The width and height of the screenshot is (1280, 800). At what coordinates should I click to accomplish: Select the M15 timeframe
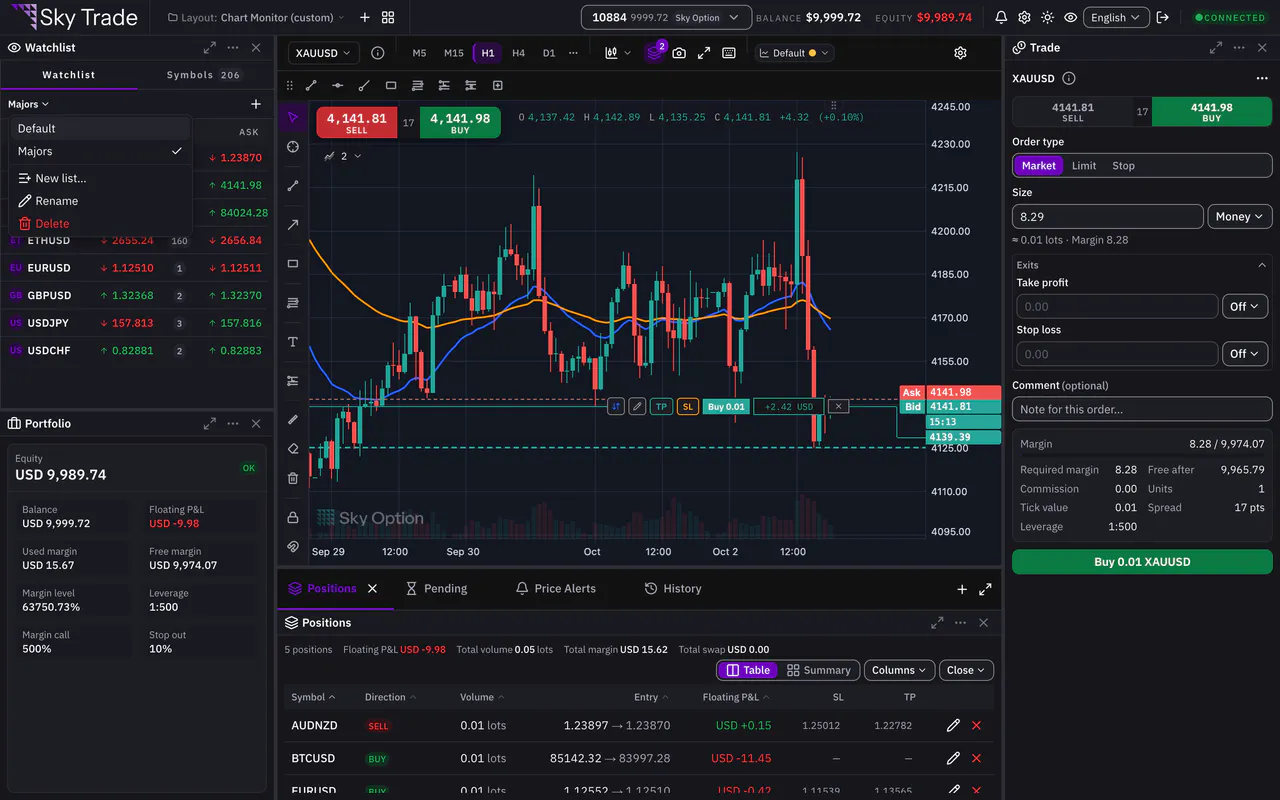(x=454, y=53)
